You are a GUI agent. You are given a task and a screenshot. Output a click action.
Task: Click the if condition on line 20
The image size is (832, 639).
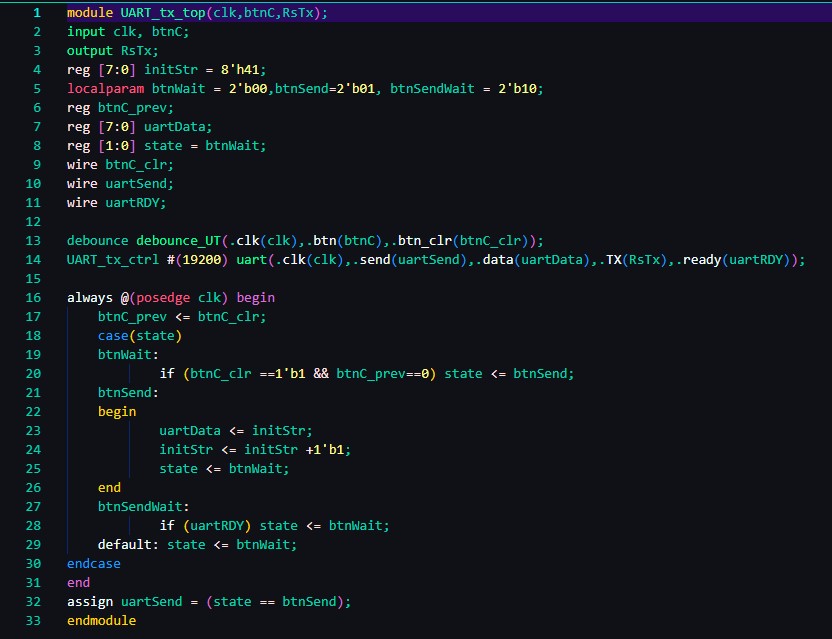pos(310,374)
